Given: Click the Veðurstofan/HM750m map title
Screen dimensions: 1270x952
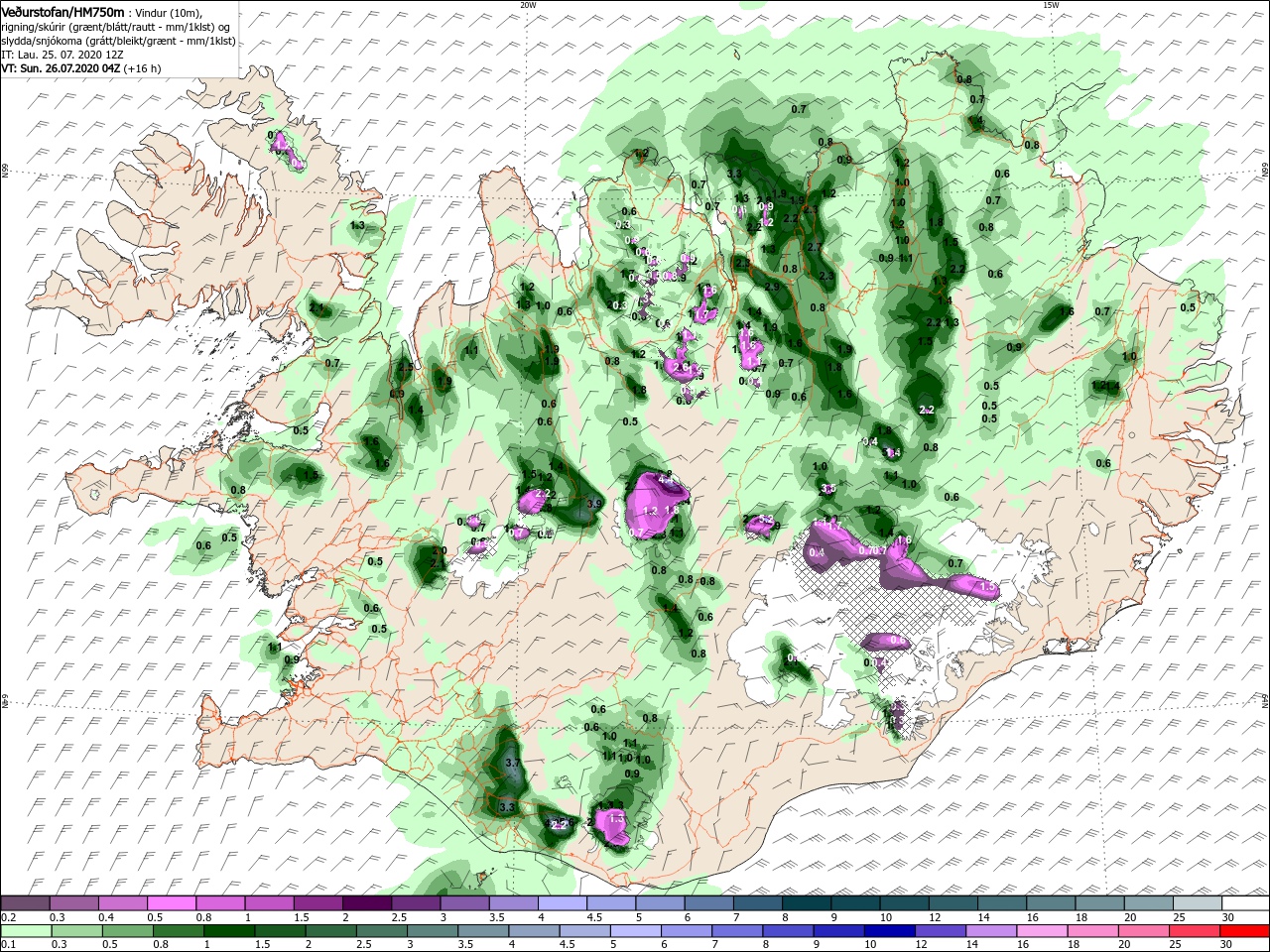Looking at the screenshot, I should pyautogui.click(x=63, y=11).
